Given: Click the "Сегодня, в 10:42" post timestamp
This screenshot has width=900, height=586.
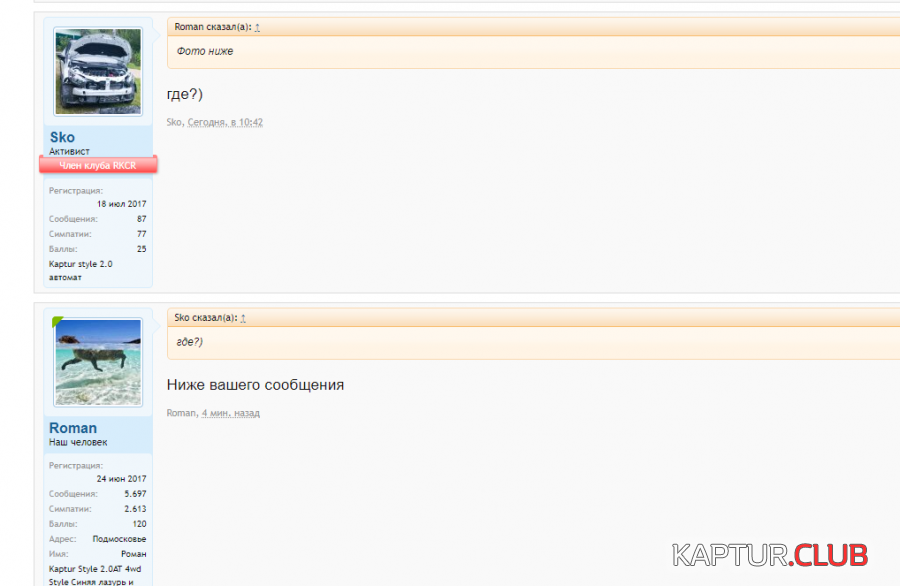Looking at the screenshot, I should [x=225, y=122].
